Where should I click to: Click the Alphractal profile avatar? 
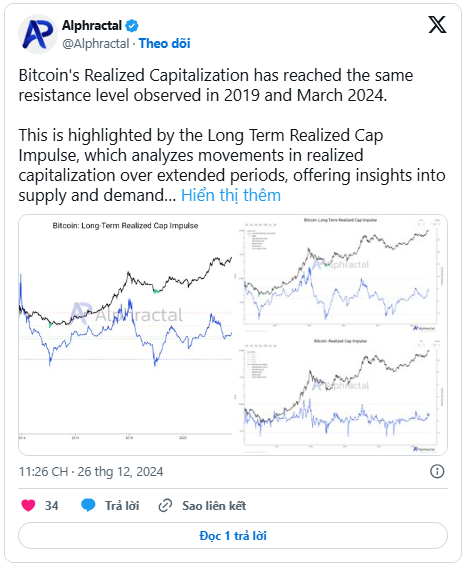coord(38,34)
